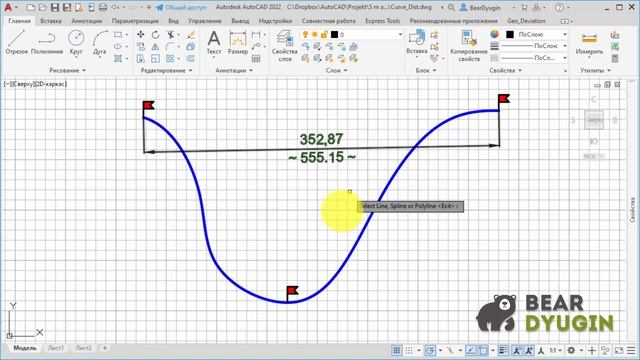Viewport: 640px width, 360px height.
Task: Click the Rectangle tool icon
Action: coord(118,35)
